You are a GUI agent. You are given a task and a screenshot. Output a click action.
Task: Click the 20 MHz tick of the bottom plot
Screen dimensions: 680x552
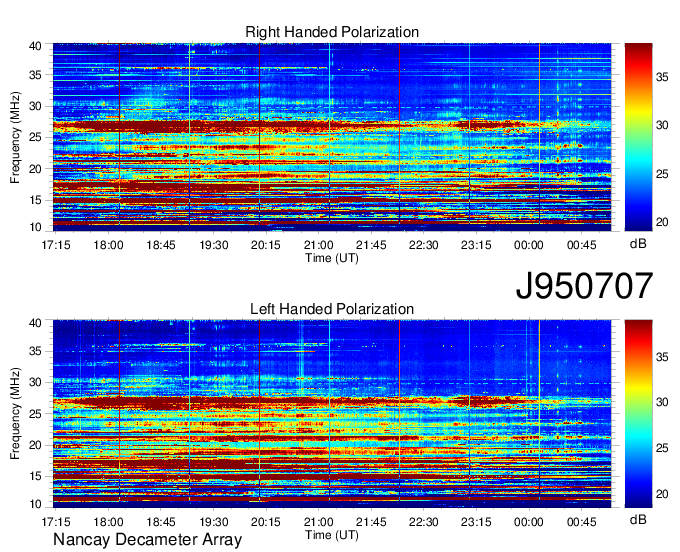pyautogui.click(x=35, y=445)
